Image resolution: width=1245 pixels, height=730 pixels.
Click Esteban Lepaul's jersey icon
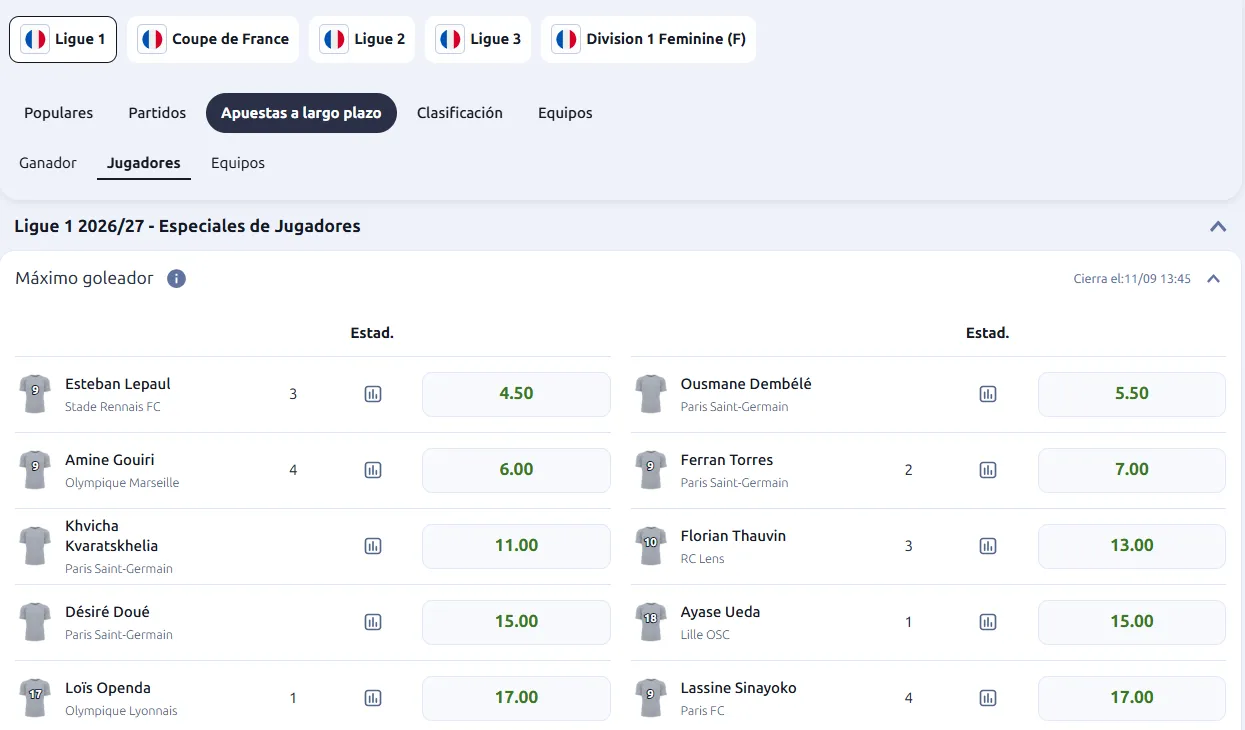(35, 394)
